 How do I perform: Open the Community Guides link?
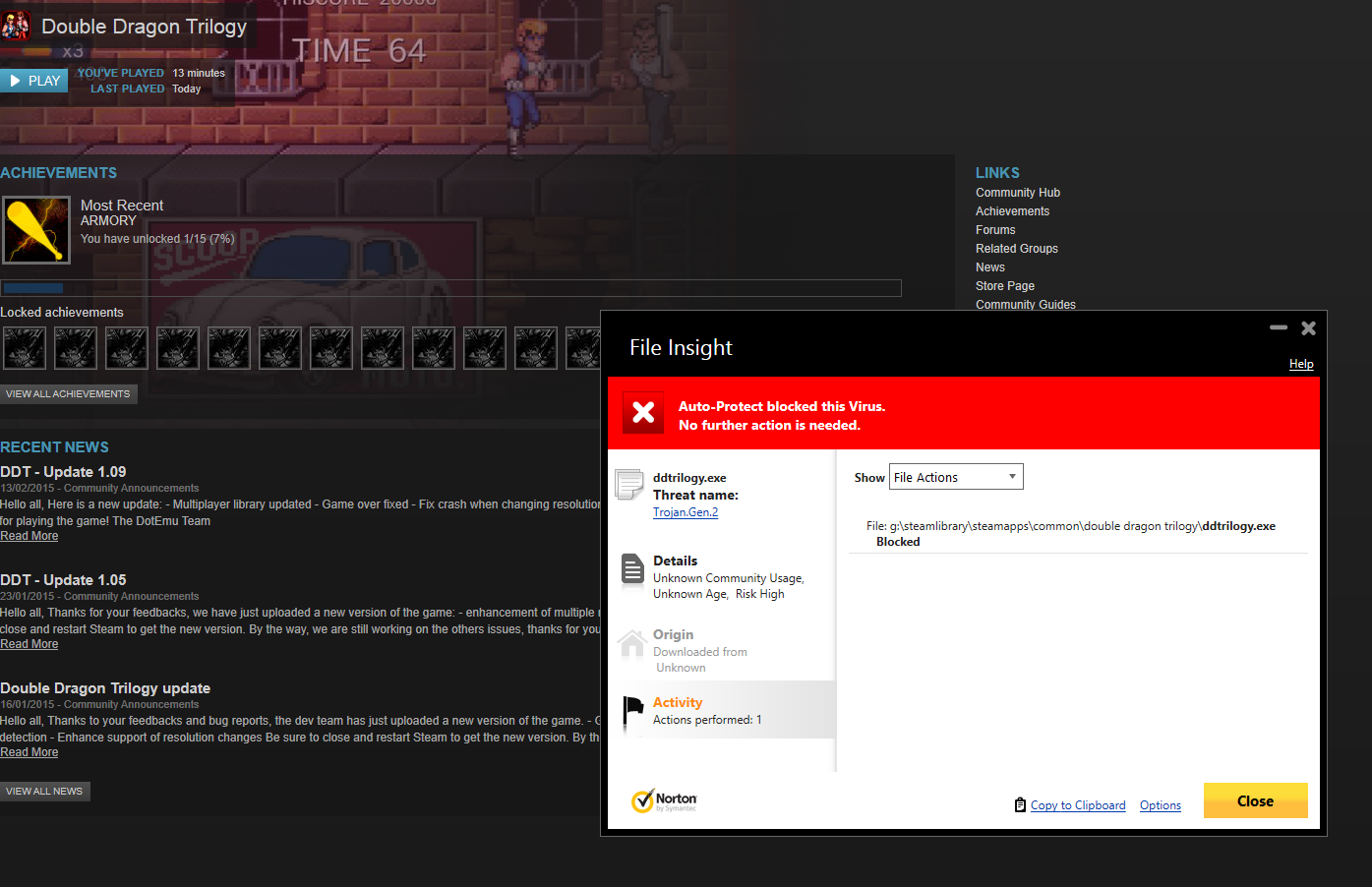pyautogui.click(x=1026, y=305)
